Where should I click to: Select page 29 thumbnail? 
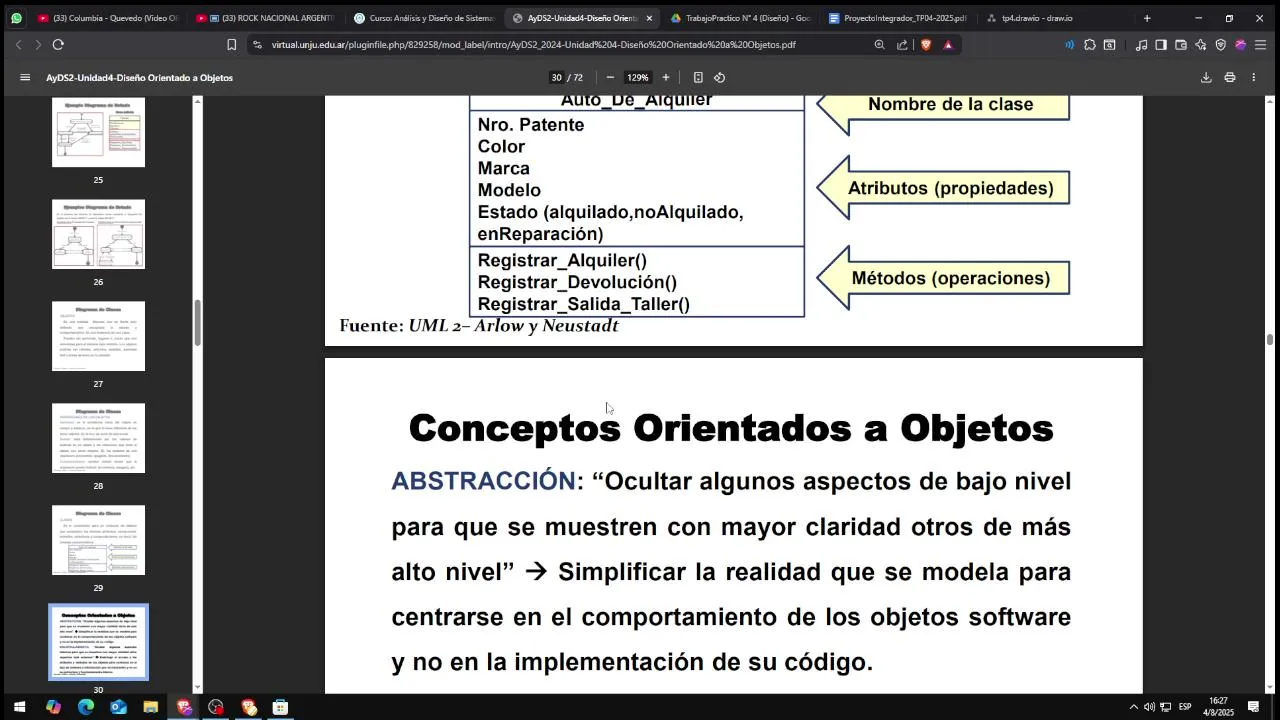coord(98,540)
